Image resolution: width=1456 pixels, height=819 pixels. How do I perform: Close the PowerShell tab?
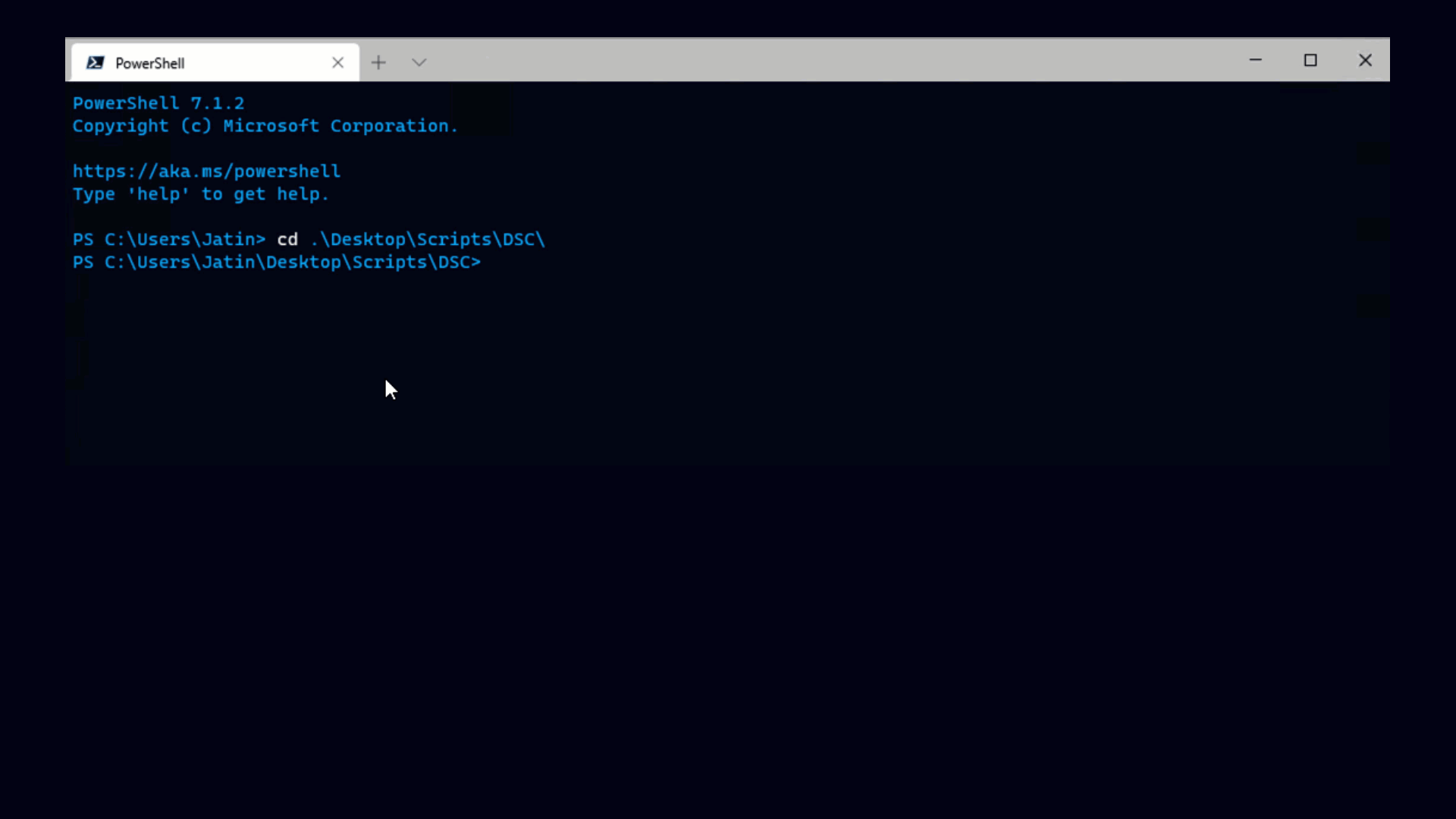[x=338, y=63]
